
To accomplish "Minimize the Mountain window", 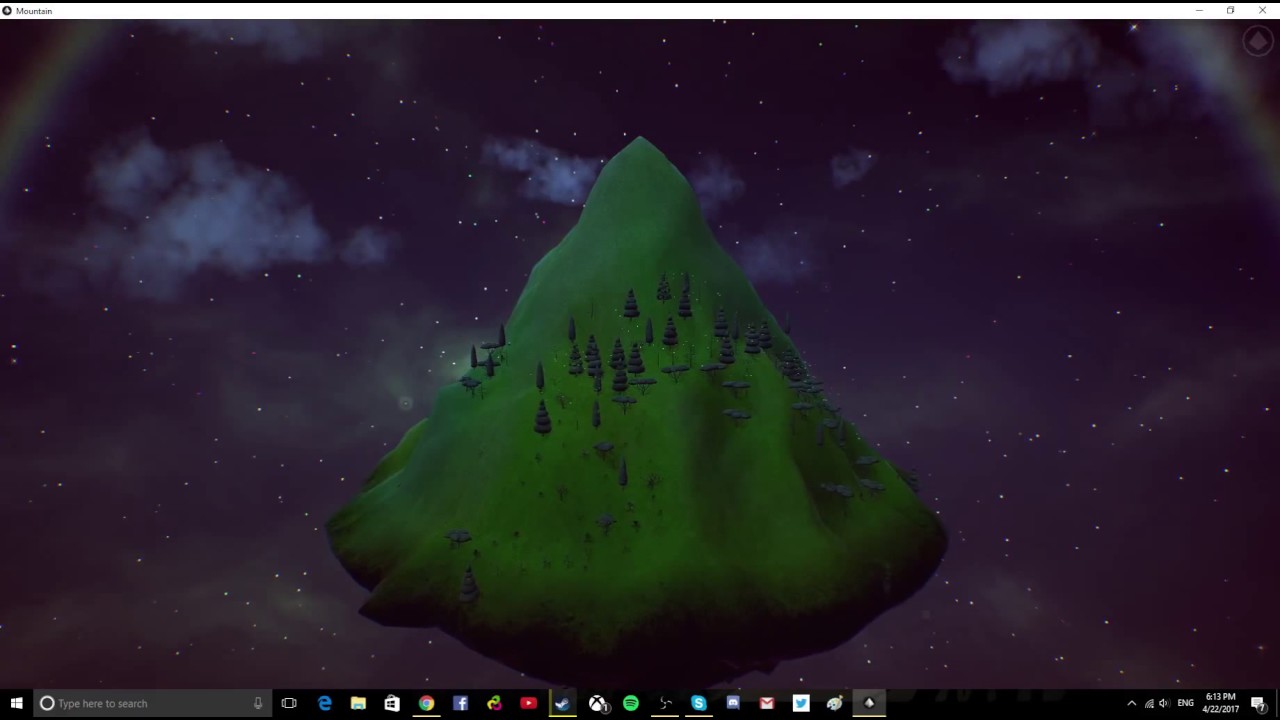I will pyautogui.click(x=1199, y=10).
